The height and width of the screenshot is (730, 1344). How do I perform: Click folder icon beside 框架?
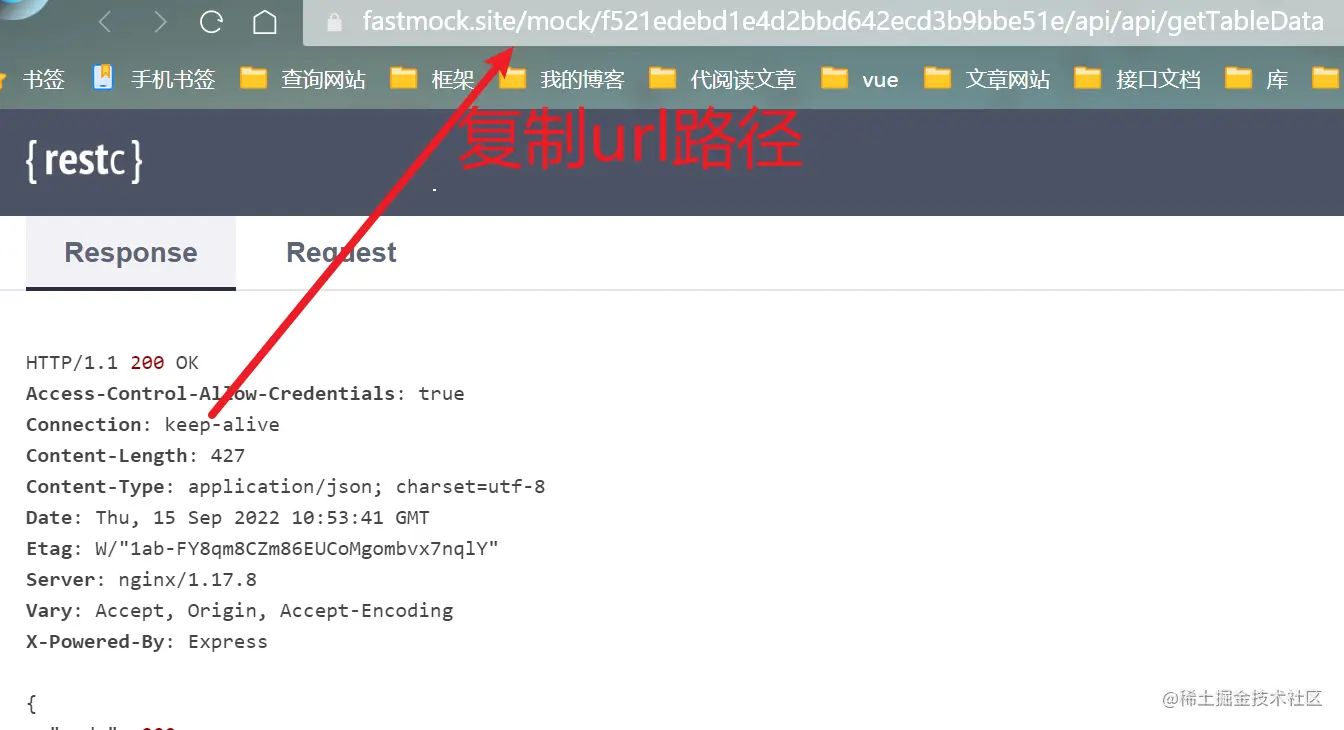[404, 78]
